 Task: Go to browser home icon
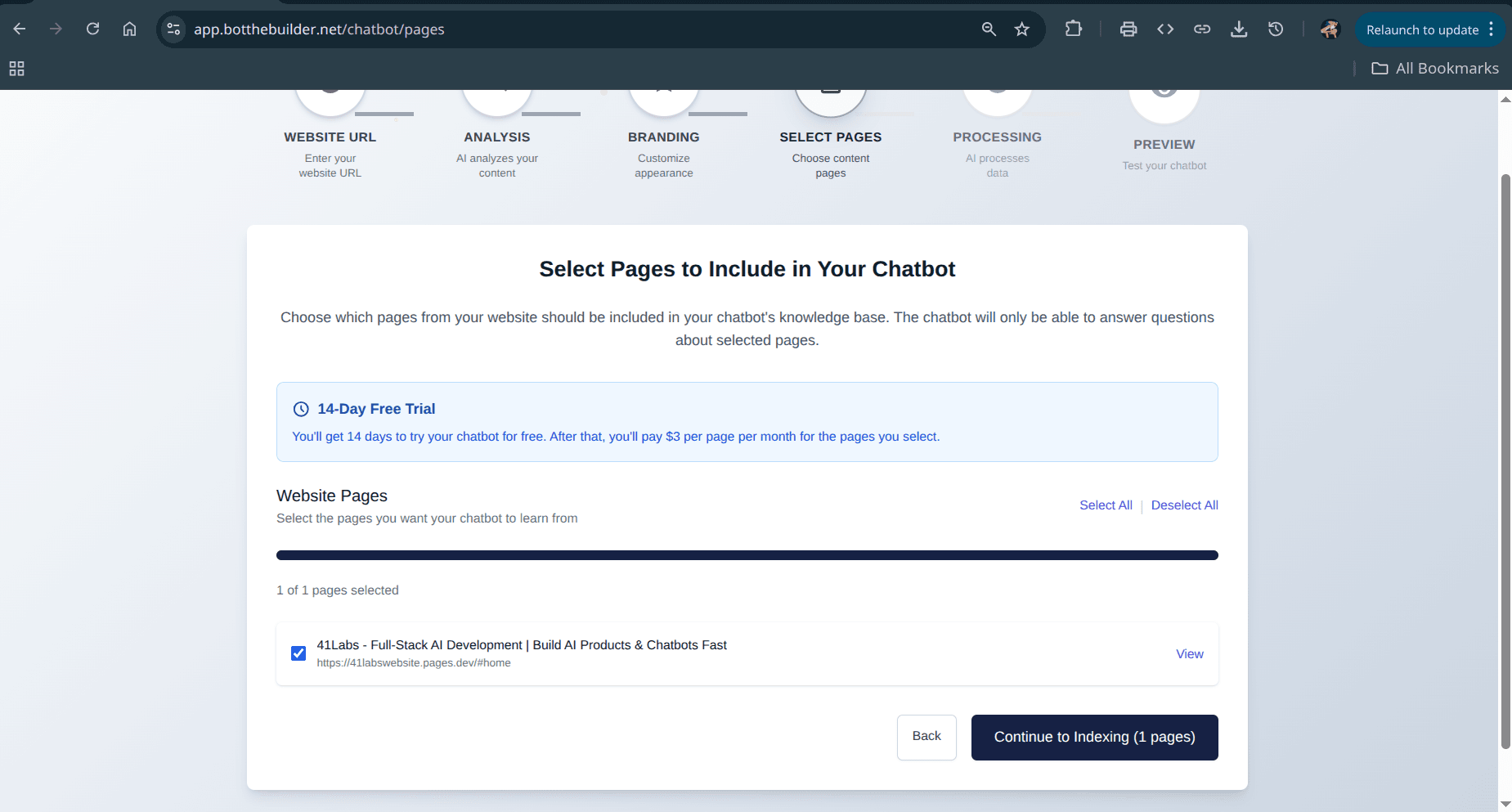129,29
